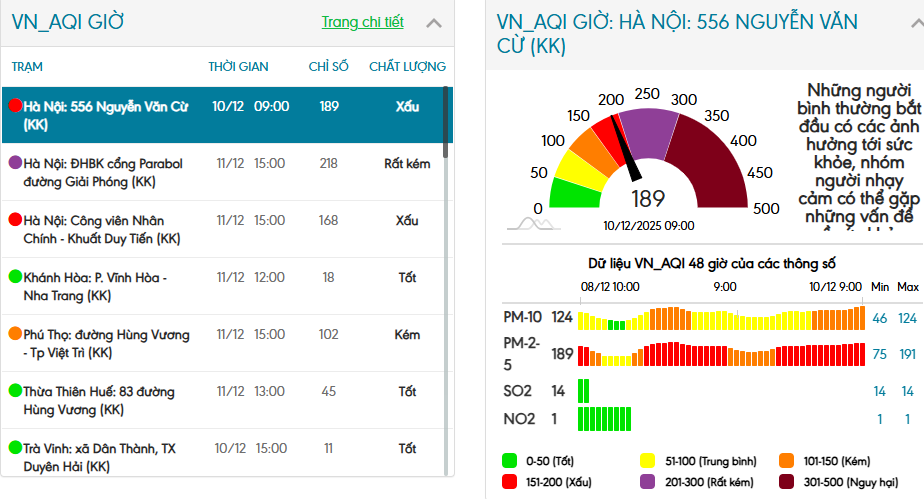
Task: Click the small distribution curve icon by gauge
Action: 532,224
